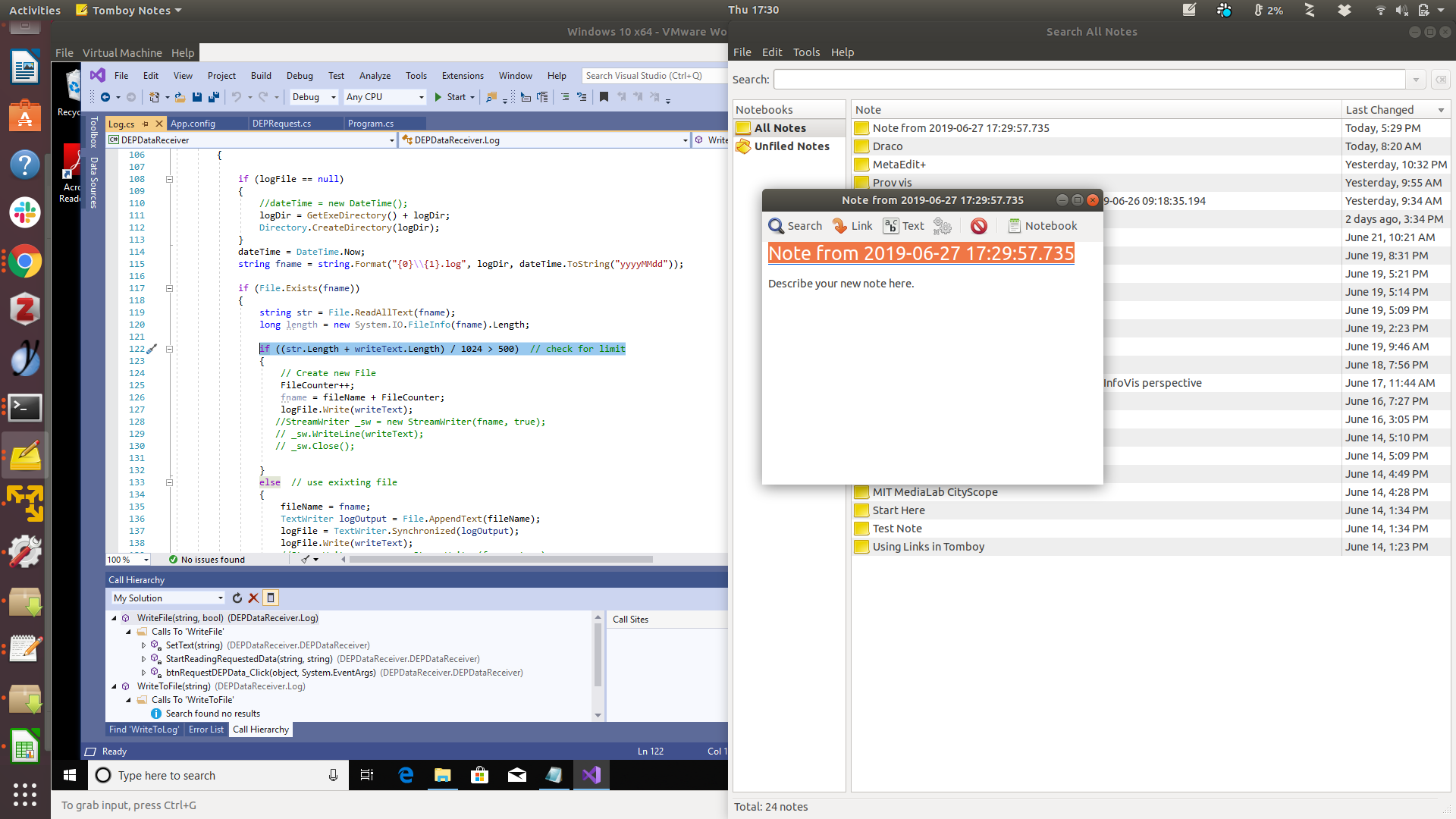Refresh the Call Hierarchy results
This screenshot has height=819, width=1456.
237,598
